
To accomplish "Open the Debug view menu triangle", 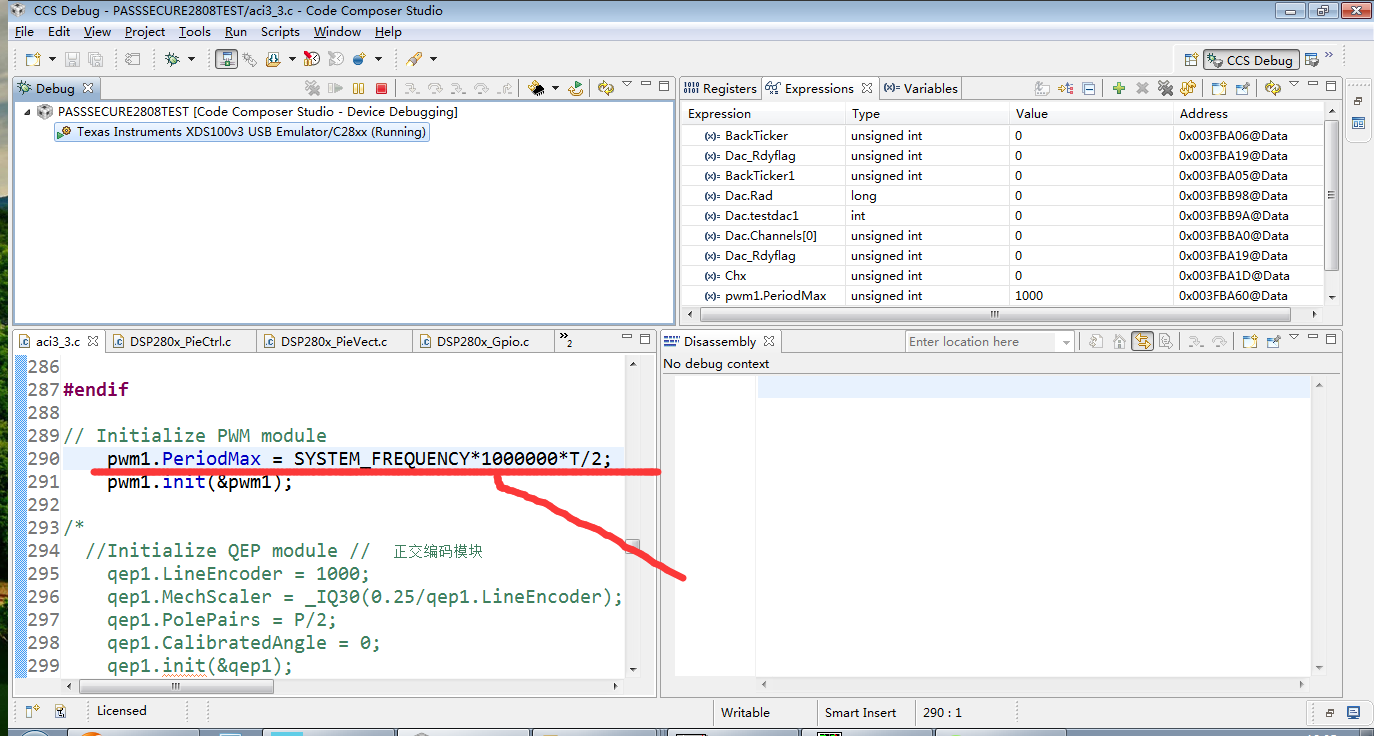I will [x=627, y=85].
